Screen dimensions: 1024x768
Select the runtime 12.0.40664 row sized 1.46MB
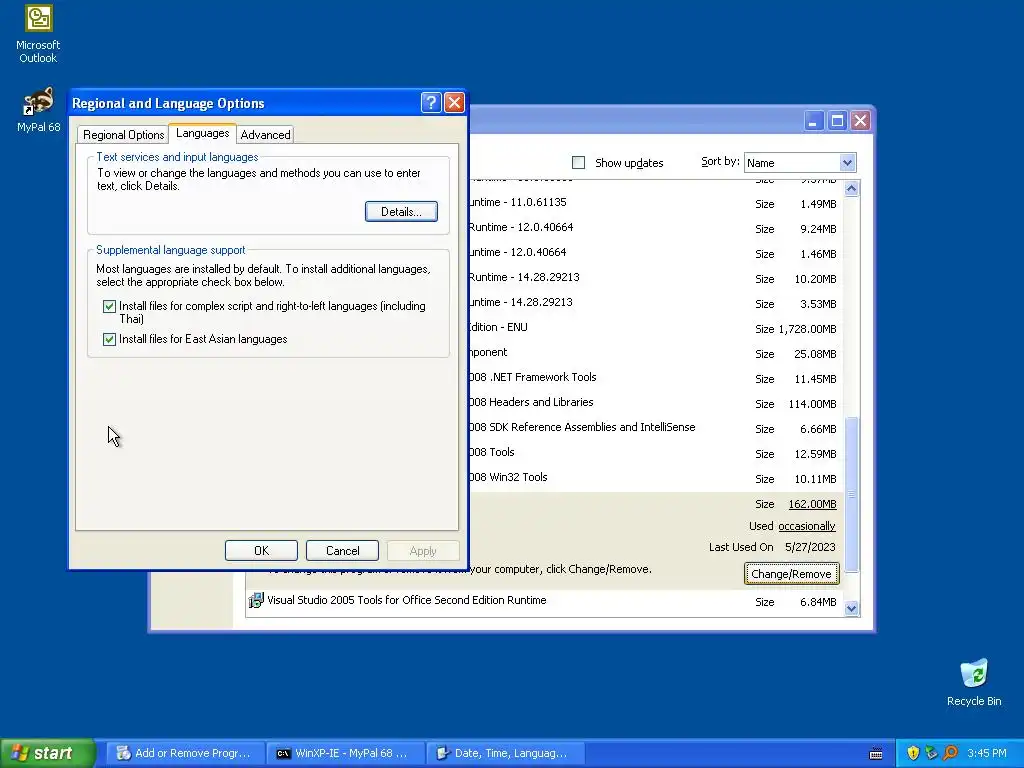656,253
